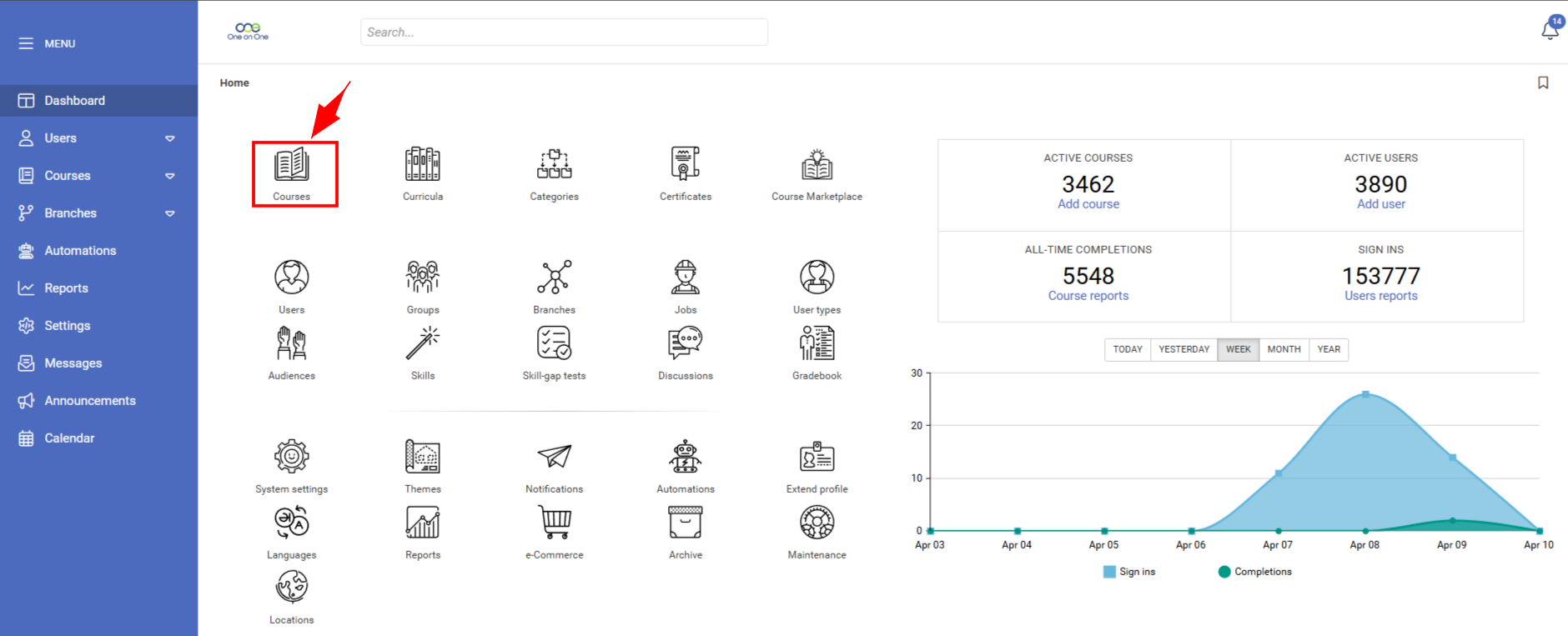Switch the chart range to Month

coord(1284,349)
